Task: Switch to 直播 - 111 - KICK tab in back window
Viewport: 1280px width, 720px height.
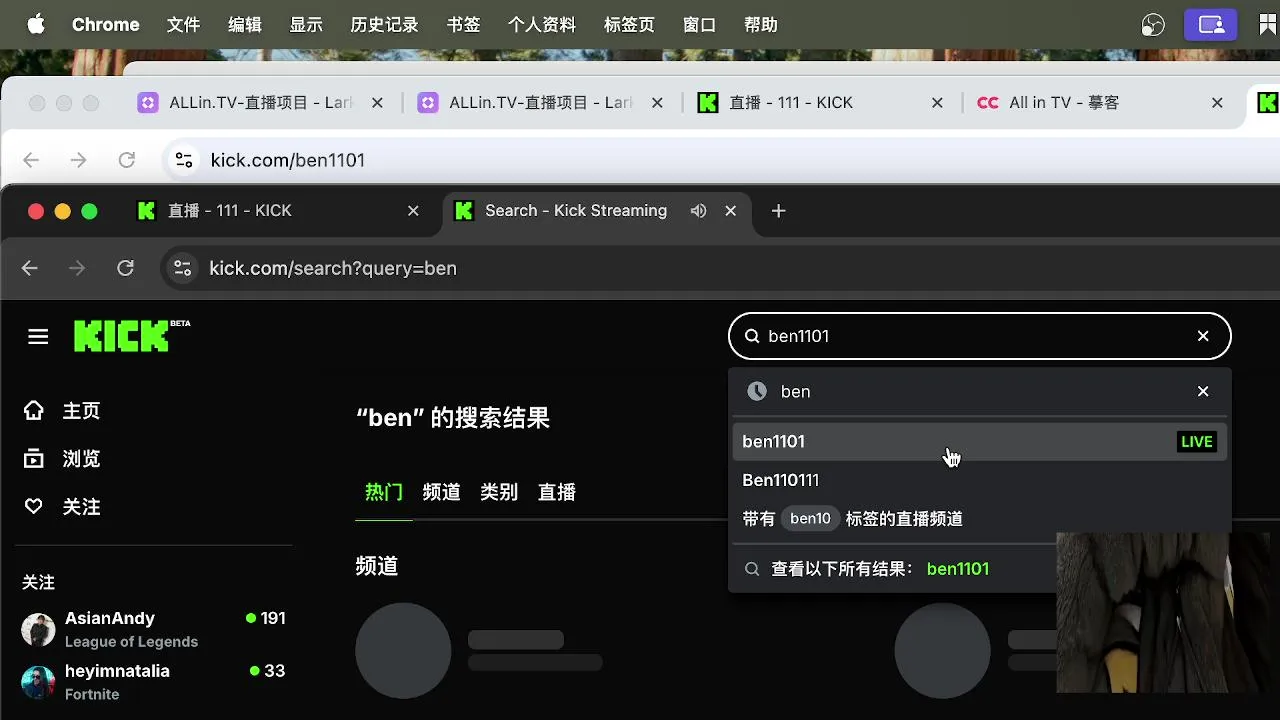Action: click(x=820, y=103)
